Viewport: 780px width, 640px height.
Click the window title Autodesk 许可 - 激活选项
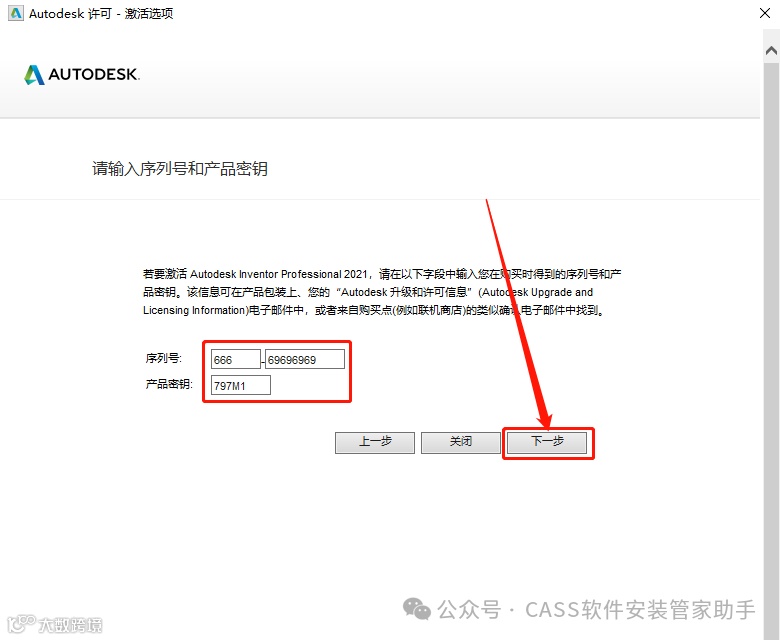101,13
